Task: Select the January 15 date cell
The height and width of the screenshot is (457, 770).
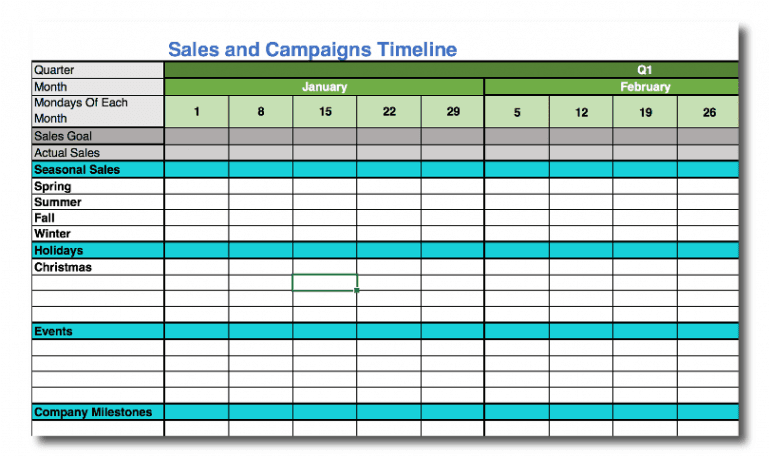Action: tap(325, 112)
